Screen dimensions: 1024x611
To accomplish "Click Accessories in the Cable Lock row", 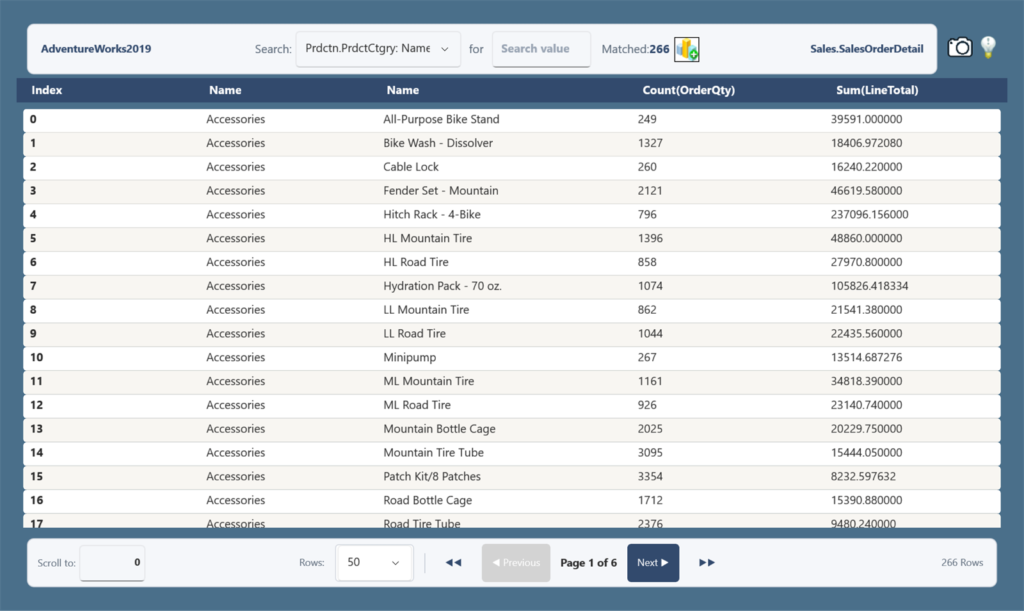I will point(236,167).
